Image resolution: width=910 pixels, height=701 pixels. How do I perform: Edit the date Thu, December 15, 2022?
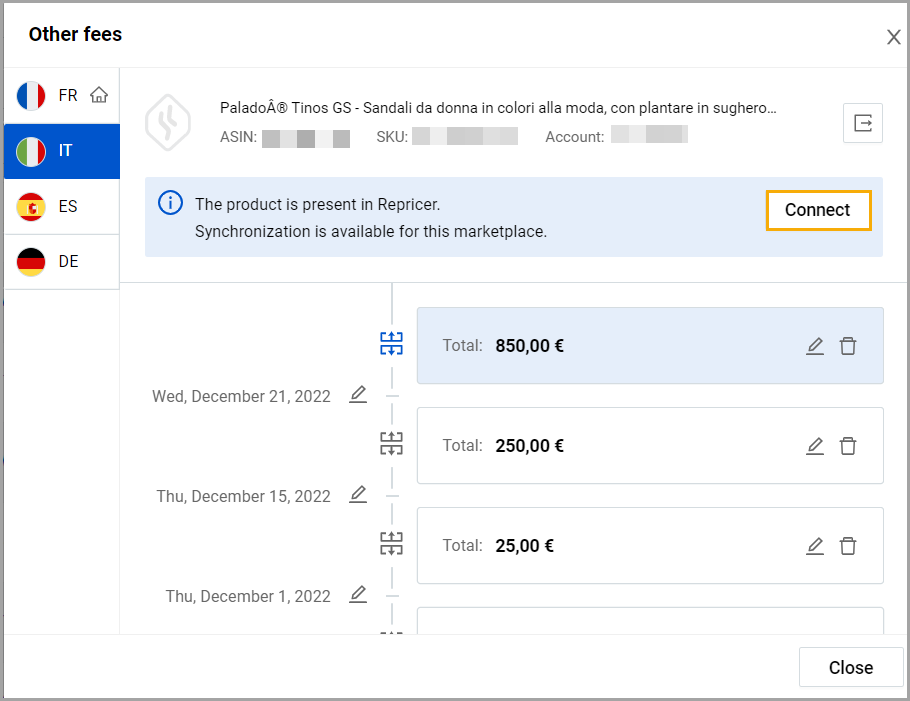tap(358, 494)
